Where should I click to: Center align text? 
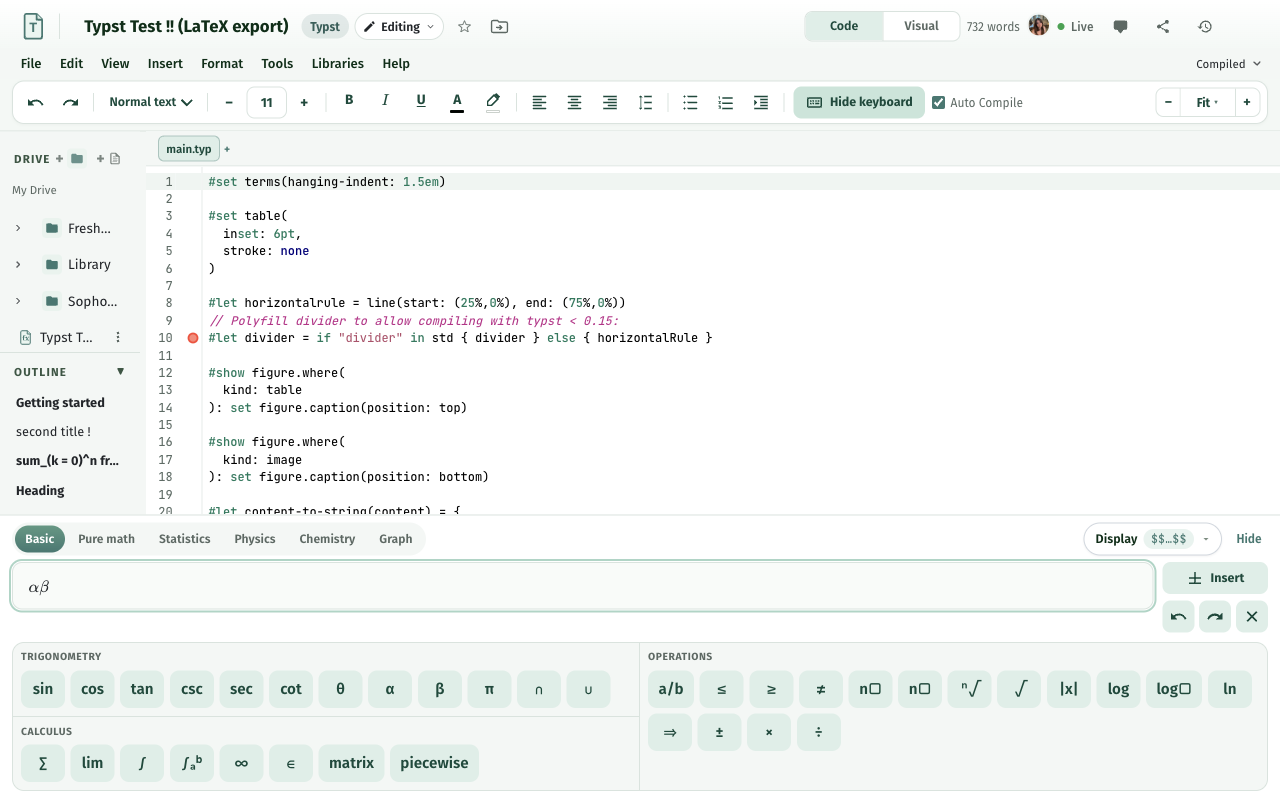pos(575,102)
